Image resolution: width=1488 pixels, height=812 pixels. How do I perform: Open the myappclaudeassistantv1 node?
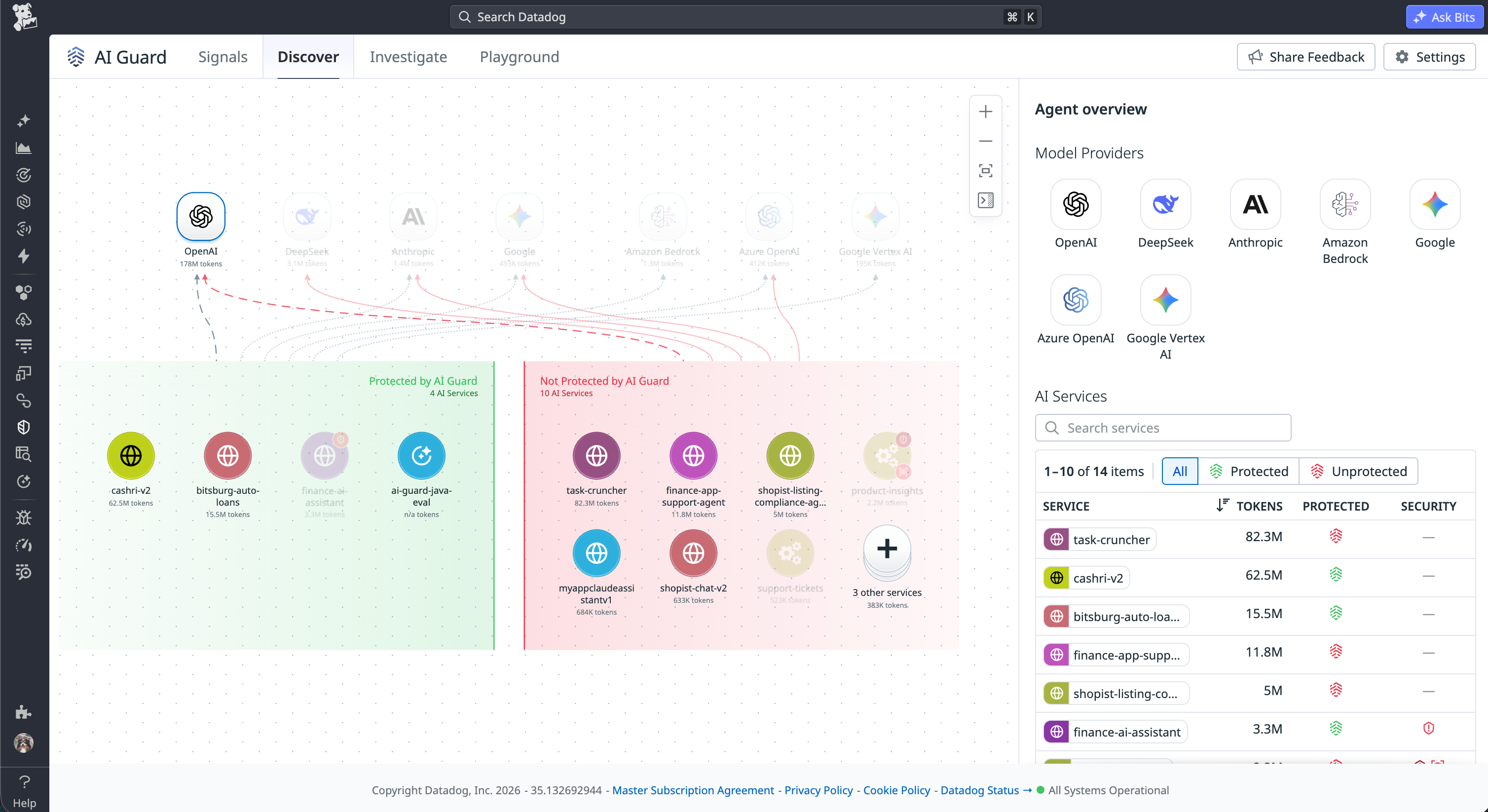[x=596, y=554]
